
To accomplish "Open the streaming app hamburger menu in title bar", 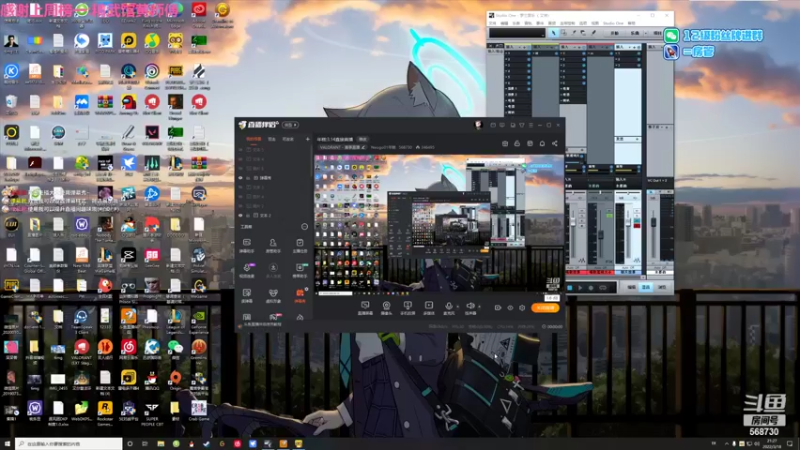I will click(x=531, y=125).
